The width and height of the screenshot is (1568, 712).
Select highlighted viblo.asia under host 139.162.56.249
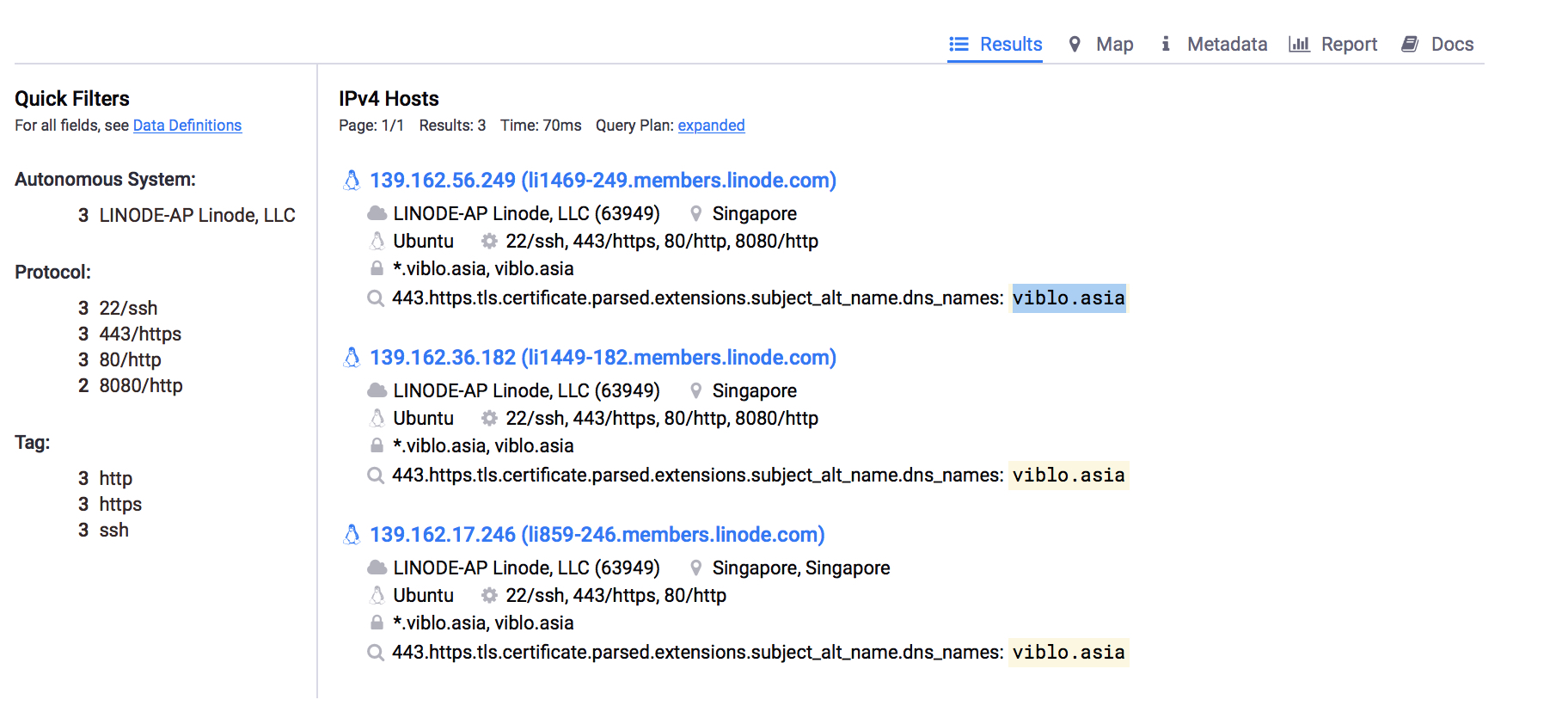(x=1069, y=298)
